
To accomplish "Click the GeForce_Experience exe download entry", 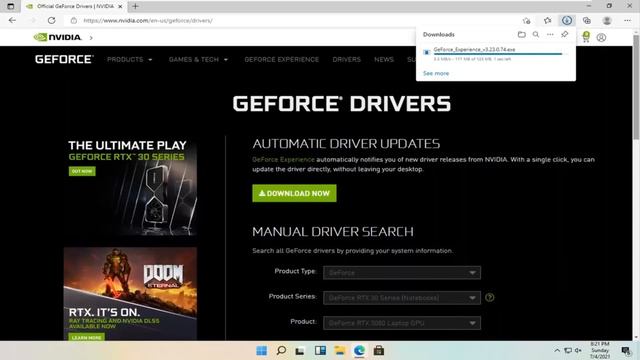I will pos(474,49).
